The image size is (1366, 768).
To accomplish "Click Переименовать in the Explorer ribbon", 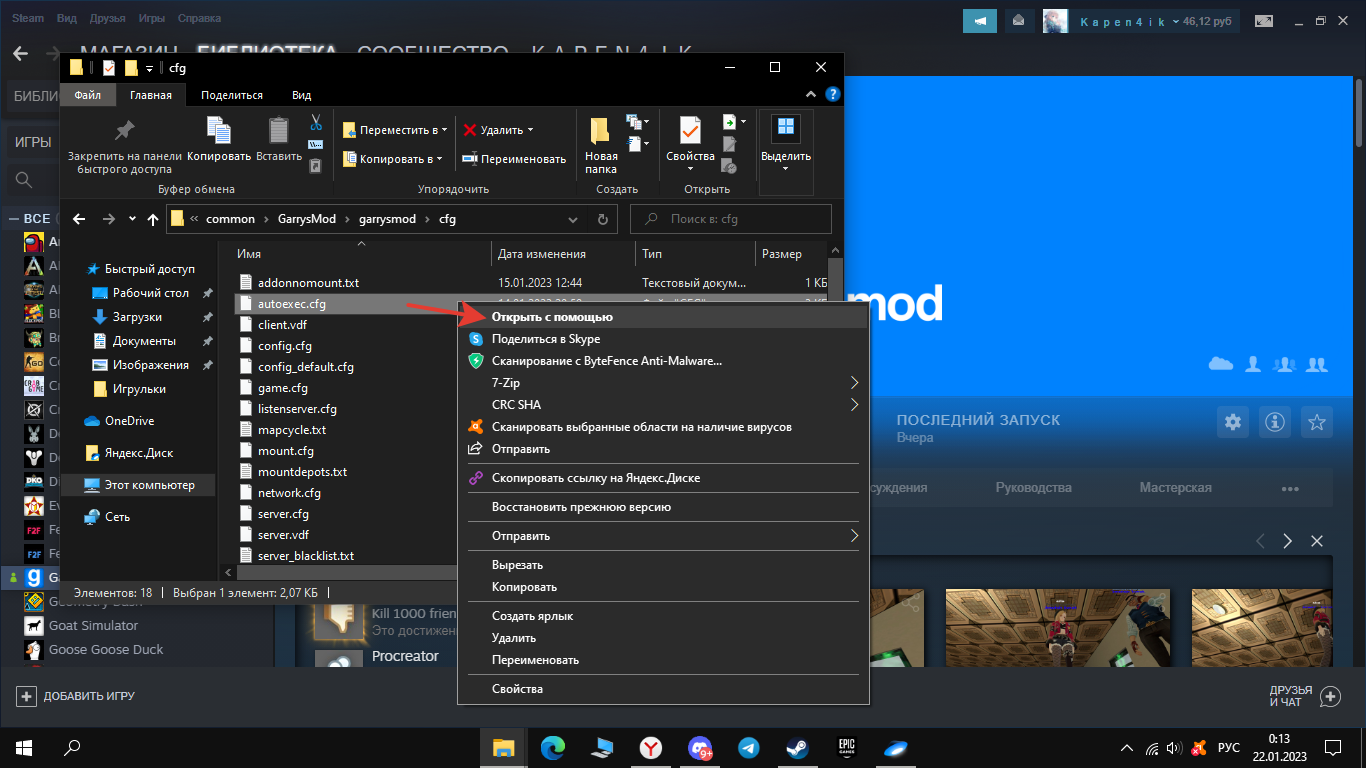I will (514, 159).
